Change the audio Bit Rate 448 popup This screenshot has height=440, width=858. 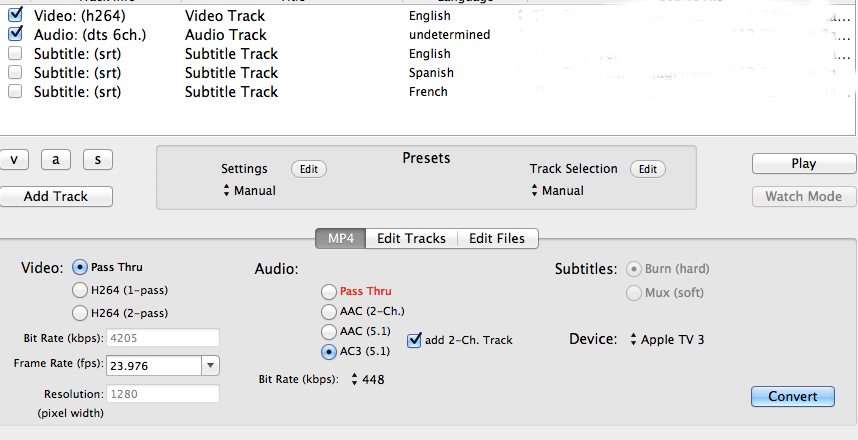point(369,379)
